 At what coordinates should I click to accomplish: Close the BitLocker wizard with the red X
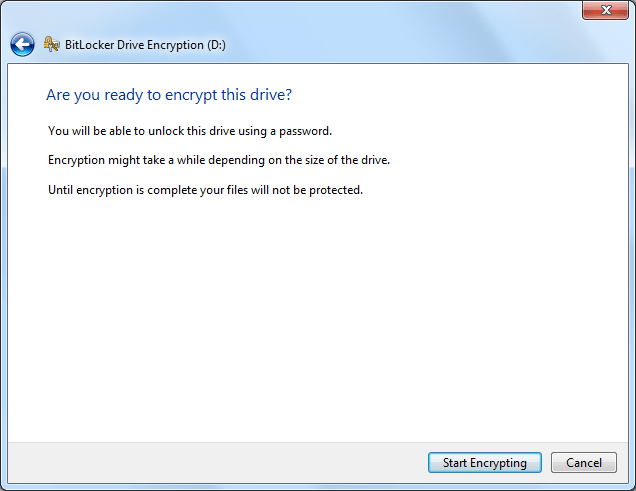click(605, 10)
